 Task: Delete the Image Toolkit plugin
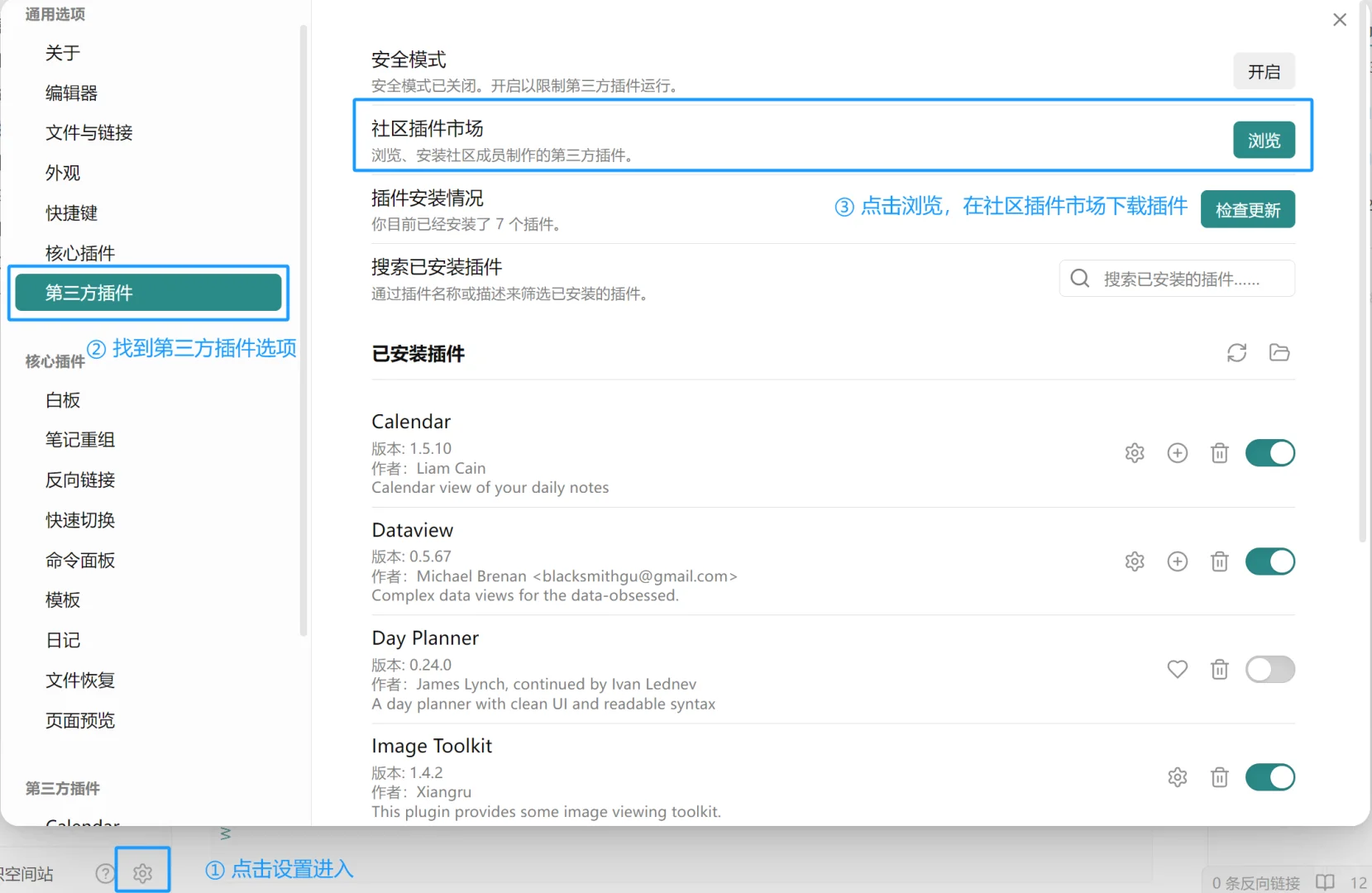pyautogui.click(x=1219, y=777)
